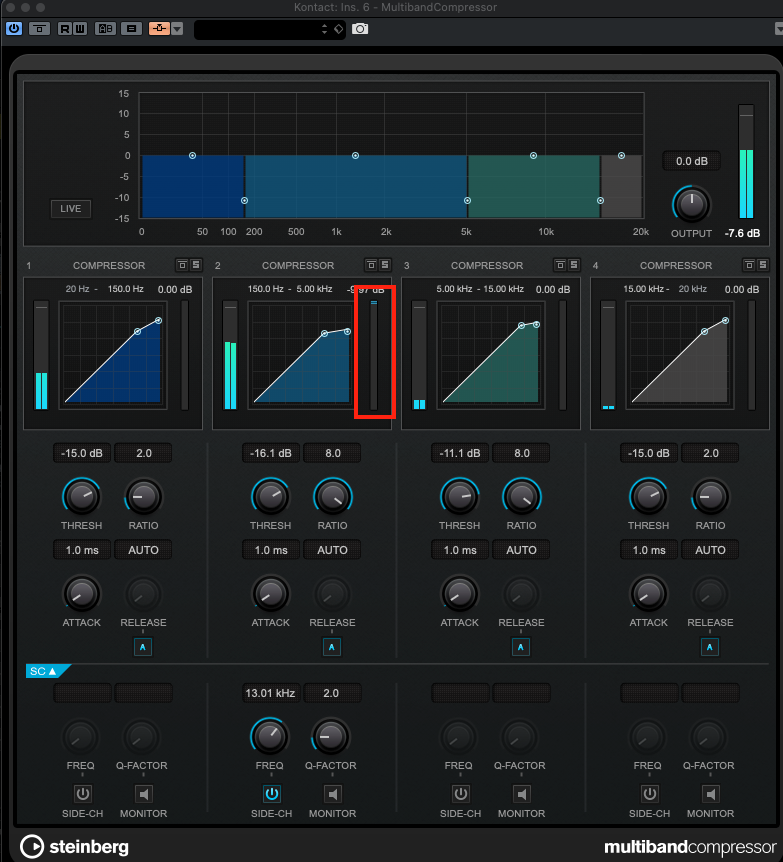Click band 1 RATIO knob
Viewport: 783px width, 862px height.
pyautogui.click(x=144, y=496)
